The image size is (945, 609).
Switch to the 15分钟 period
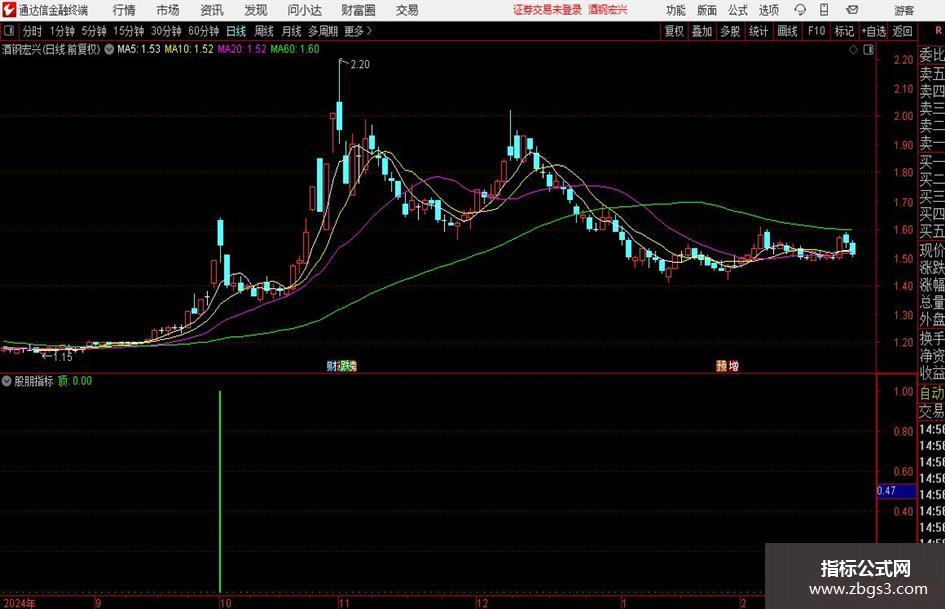pyautogui.click(x=128, y=31)
